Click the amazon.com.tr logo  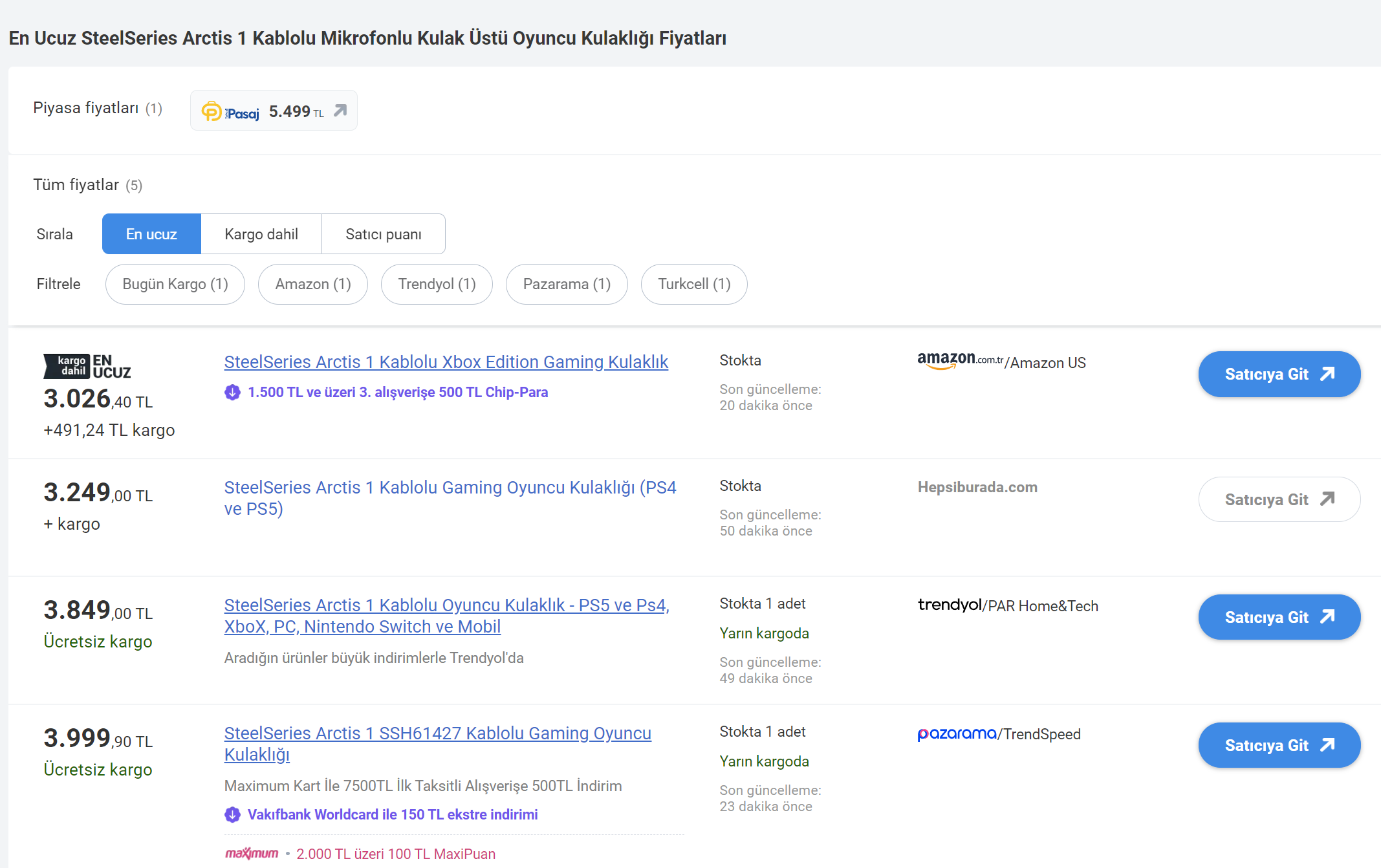(960, 360)
